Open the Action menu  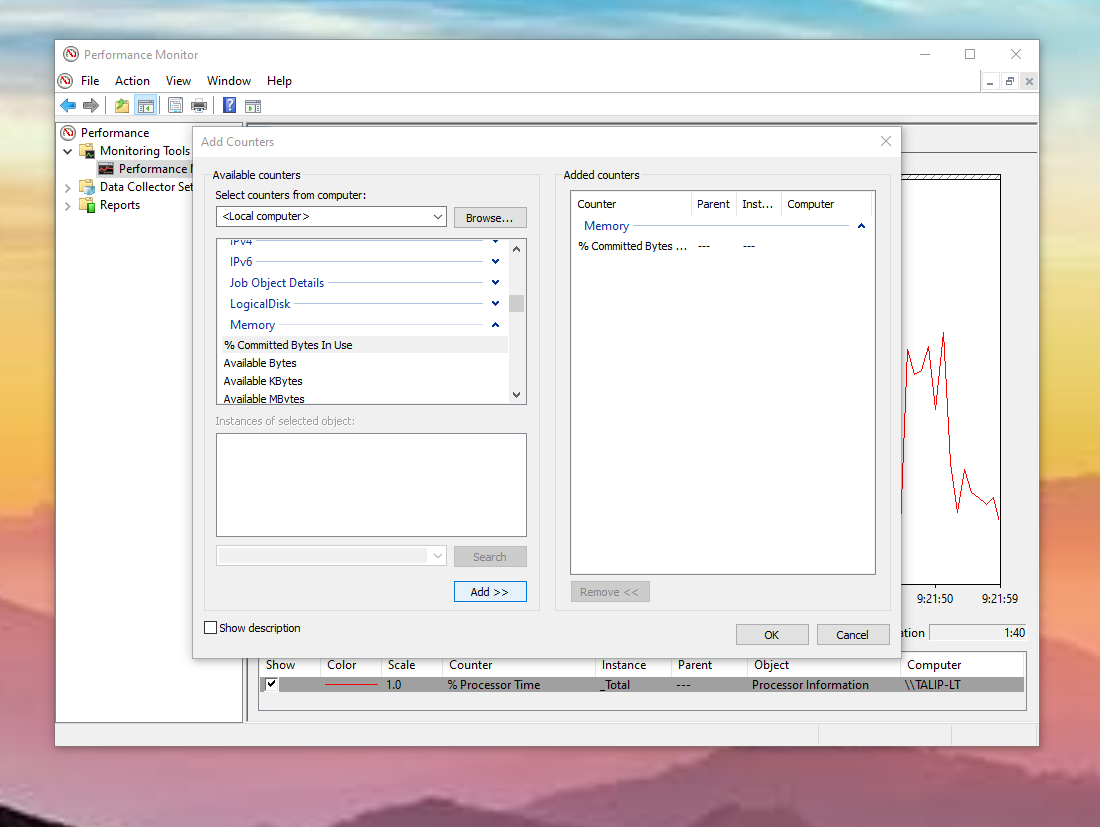click(x=132, y=81)
